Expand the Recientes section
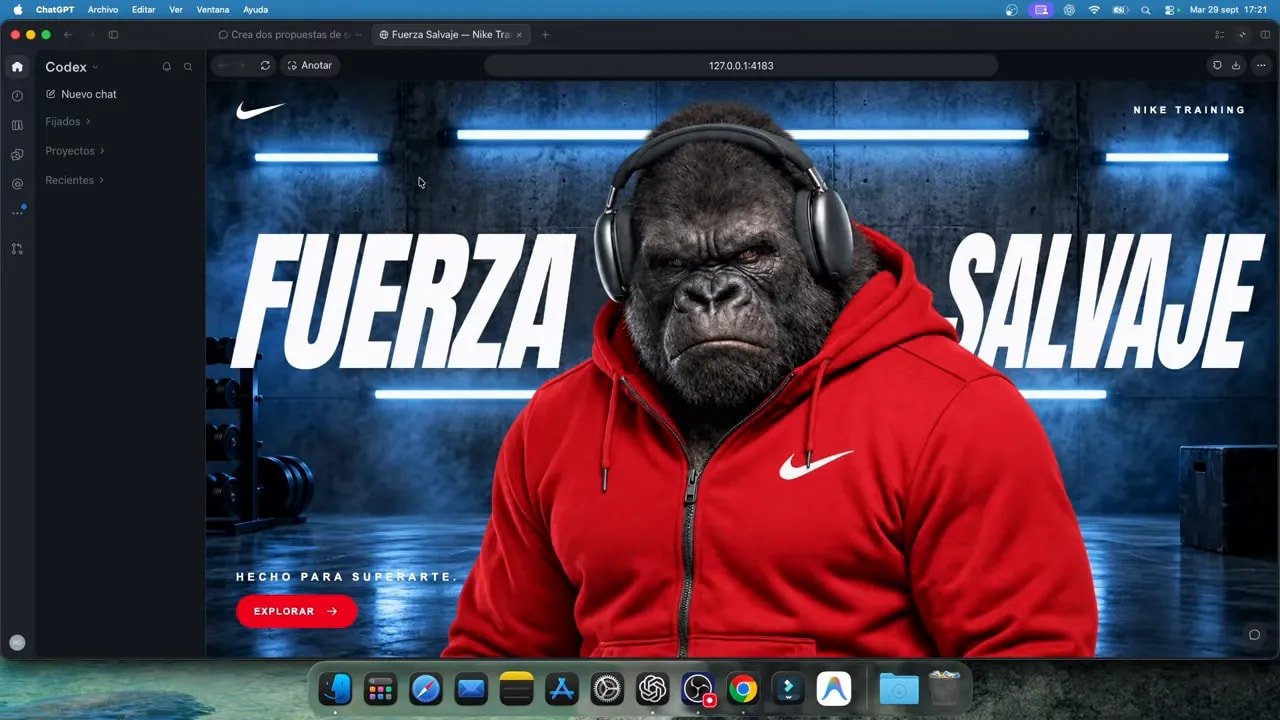The height and width of the screenshot is (720, 1280). click(75, 180)
